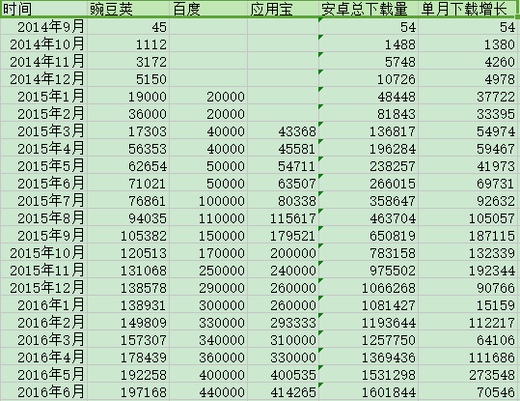The image size is (520, 401).
Task: Click the empty 百度 cell for 2014年10月
Action: click(x=209, y=44)
